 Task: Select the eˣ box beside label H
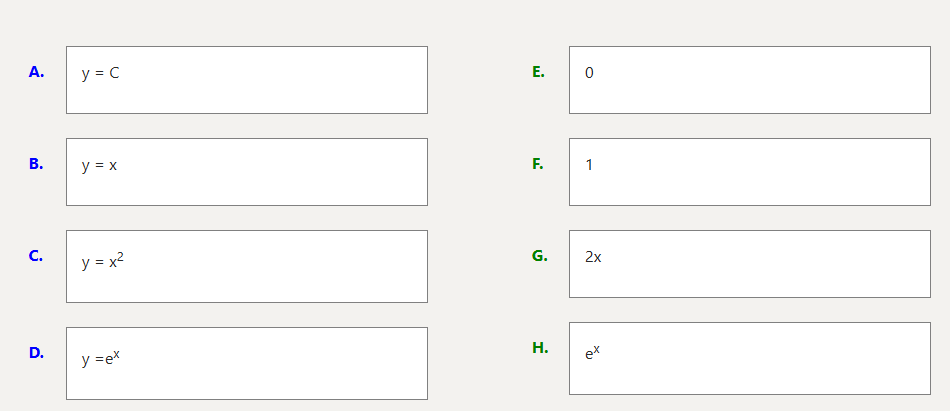pos(749,358)
